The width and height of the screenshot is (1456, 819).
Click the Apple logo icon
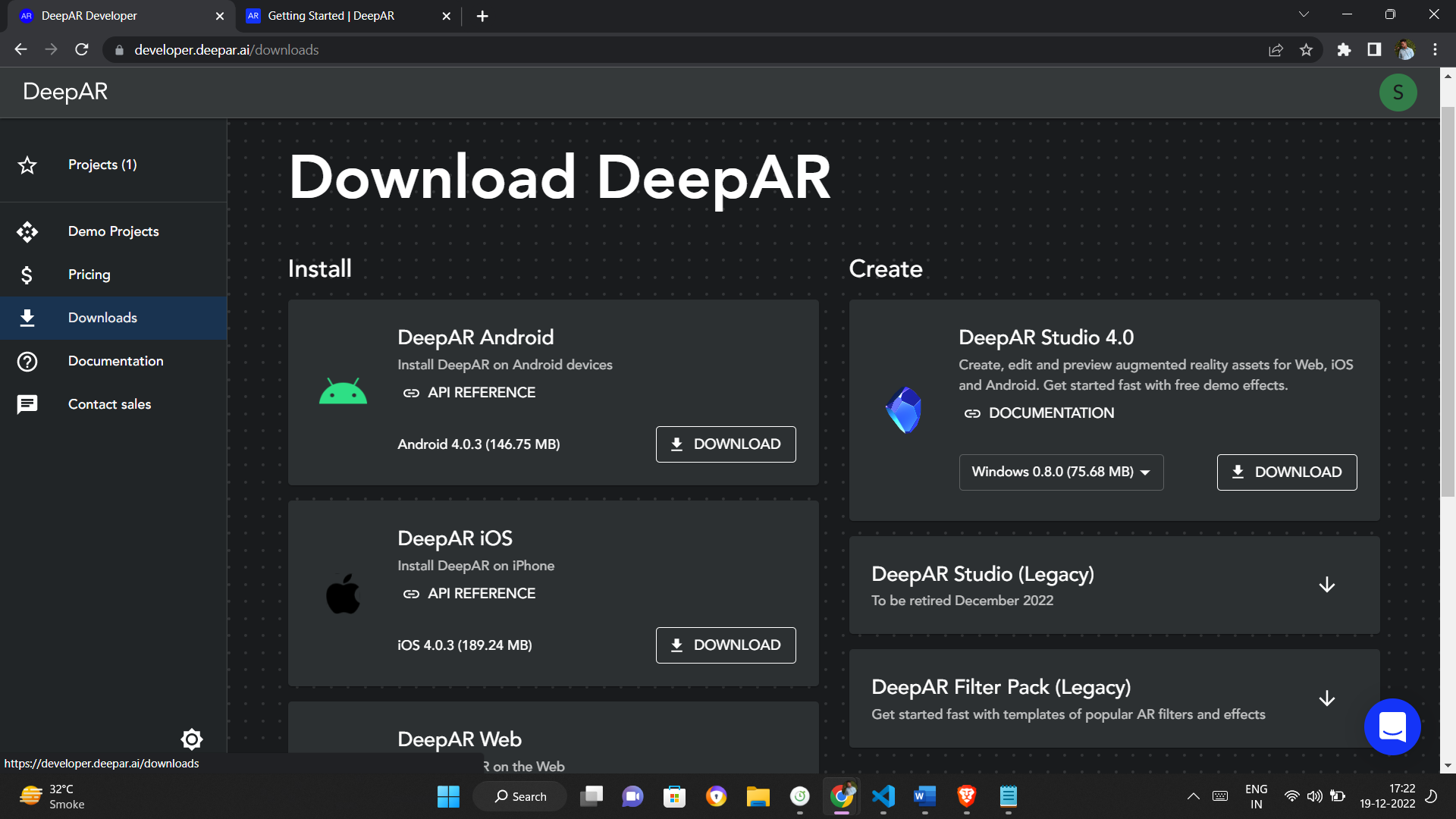tap(343, 593)
